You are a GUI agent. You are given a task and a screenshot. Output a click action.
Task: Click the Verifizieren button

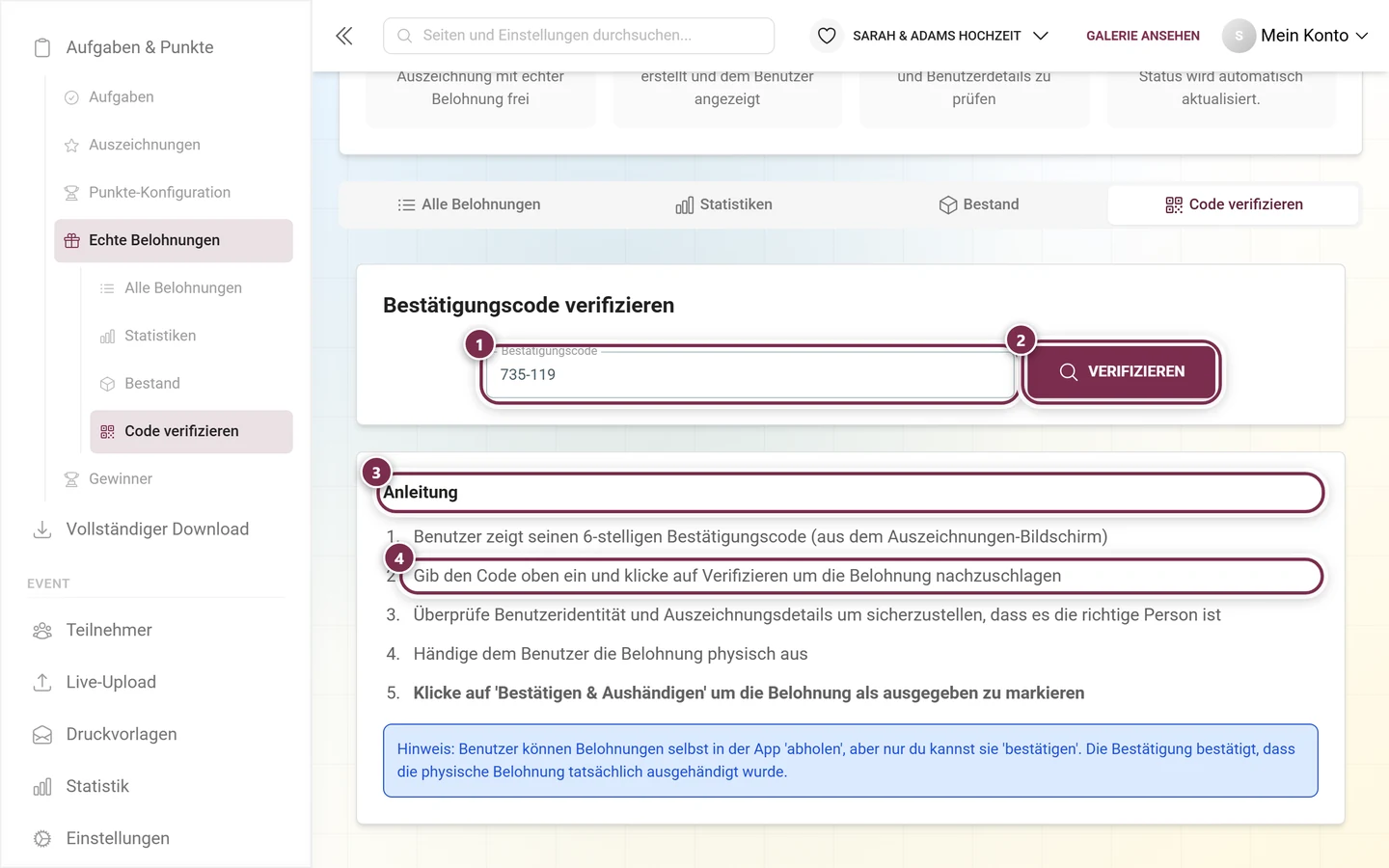tap(1122, 371)
